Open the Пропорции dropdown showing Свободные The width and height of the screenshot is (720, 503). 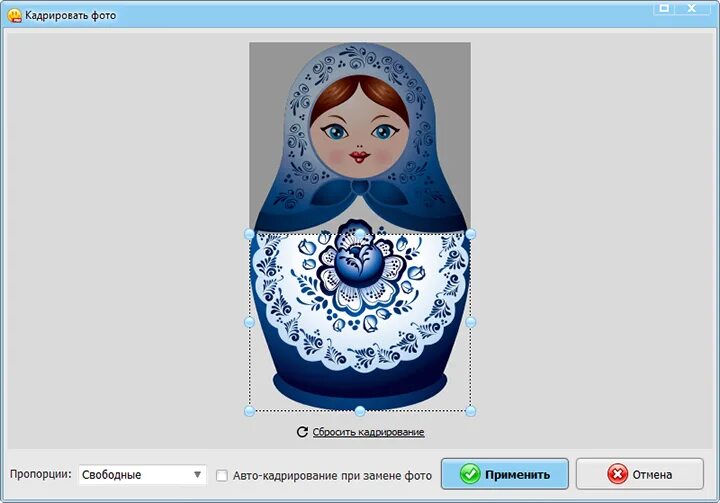142,475
